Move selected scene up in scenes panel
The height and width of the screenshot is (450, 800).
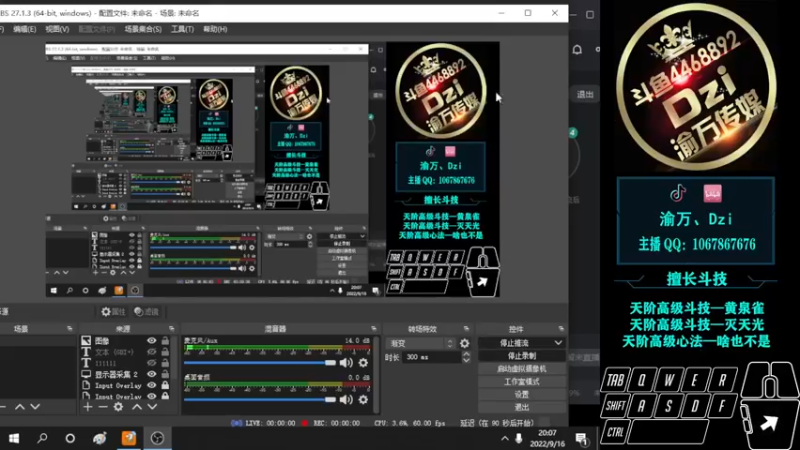coord(19,407)
